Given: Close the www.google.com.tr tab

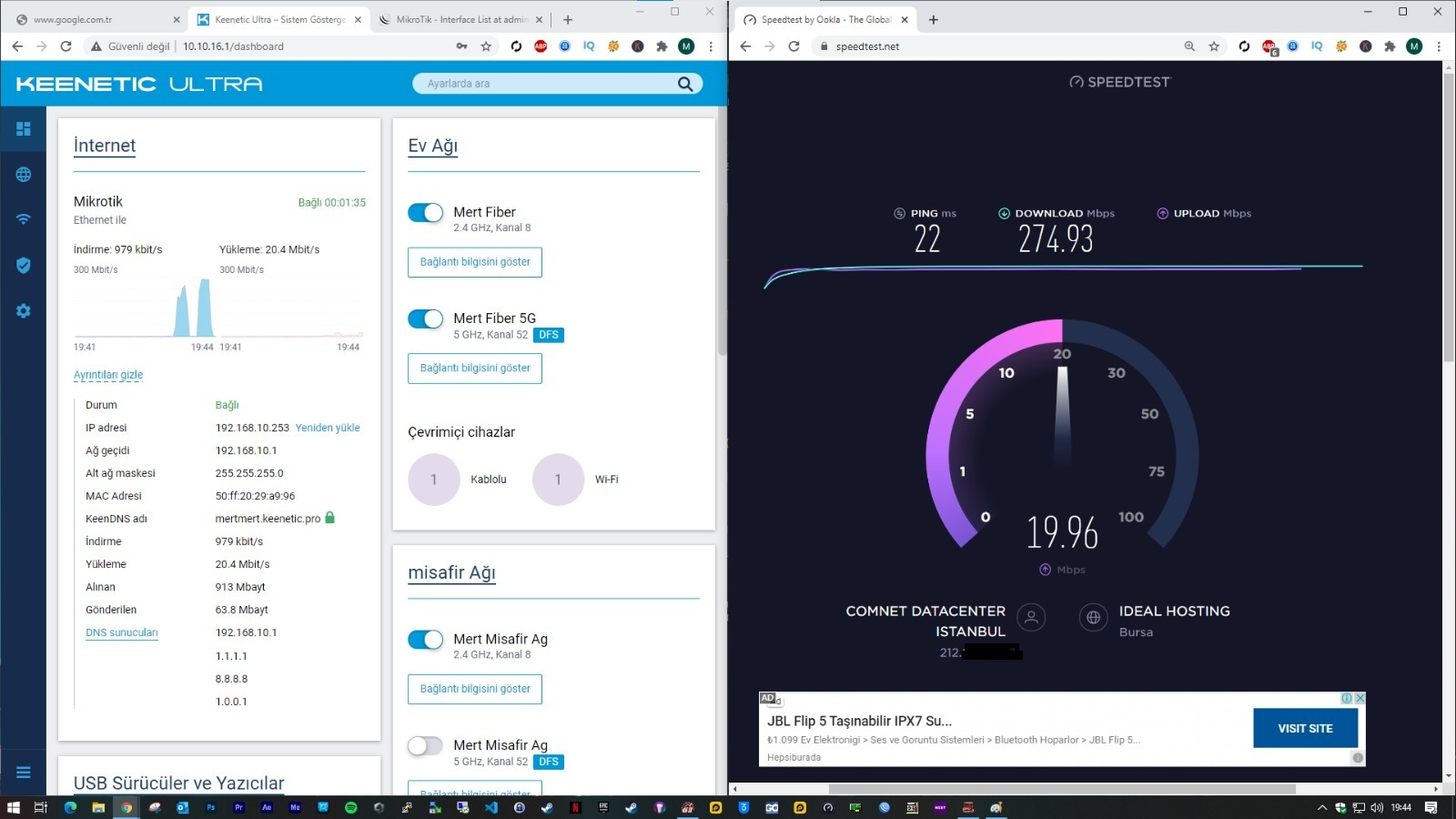Looking at the screenshot, I should click(x=177, y=19).
